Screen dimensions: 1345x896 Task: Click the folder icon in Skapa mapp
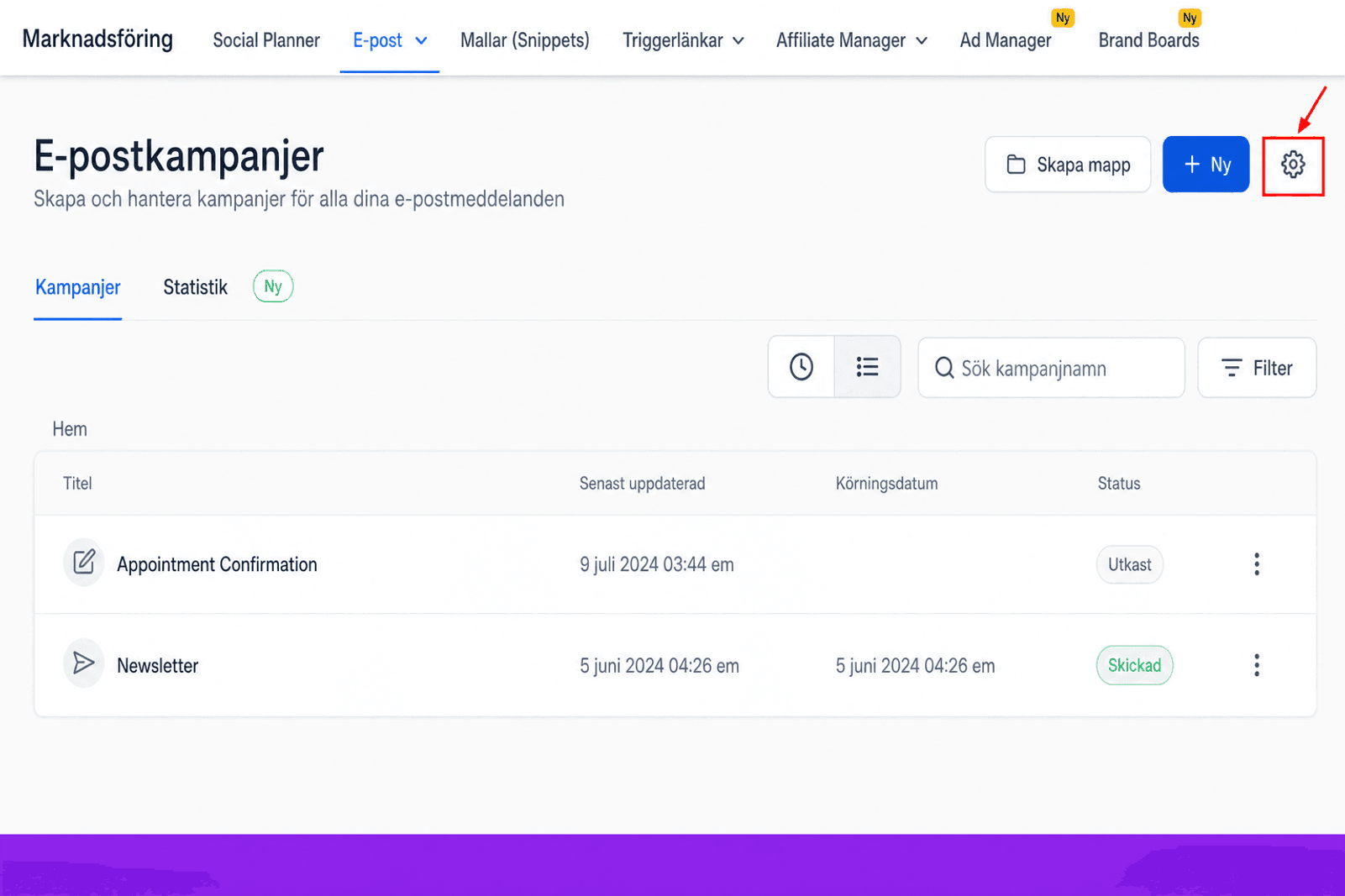[x=1016, y=165]
